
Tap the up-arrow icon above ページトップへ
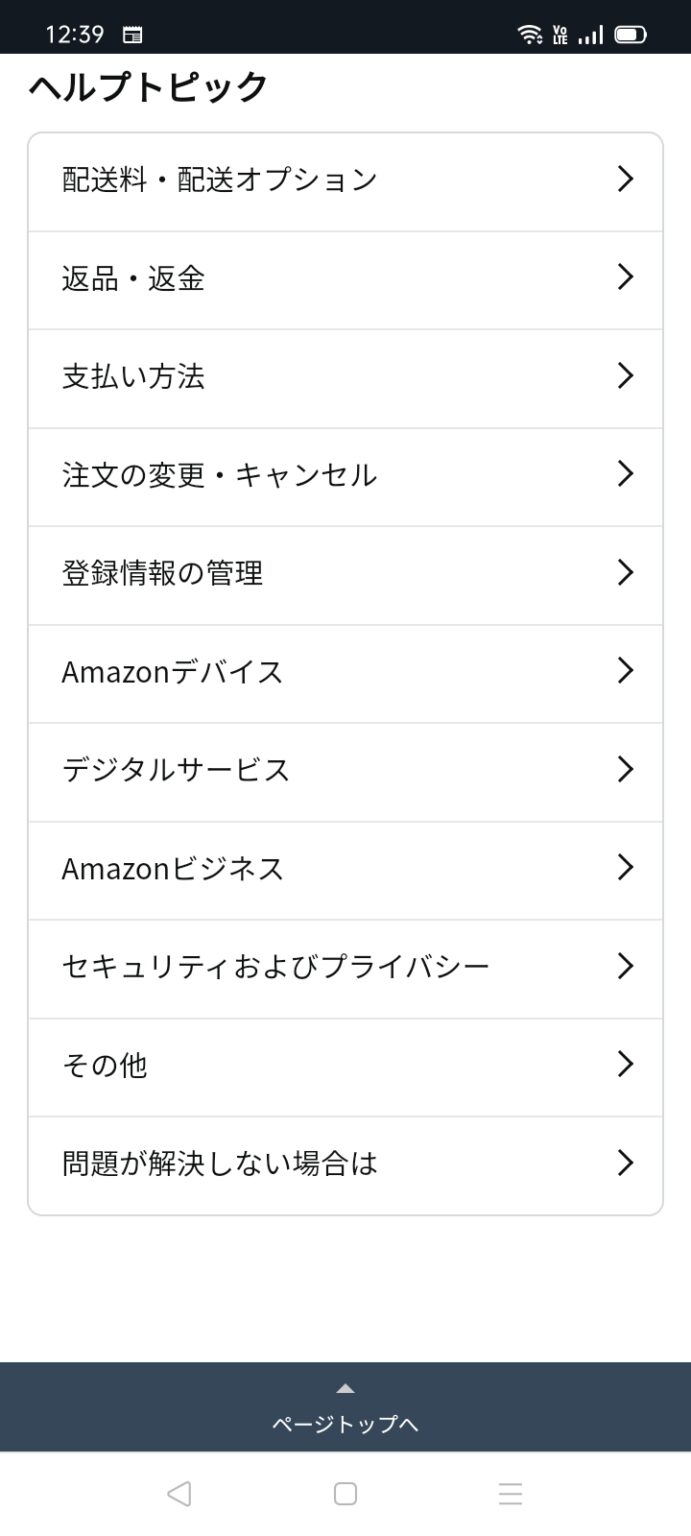click(345, 1388)
